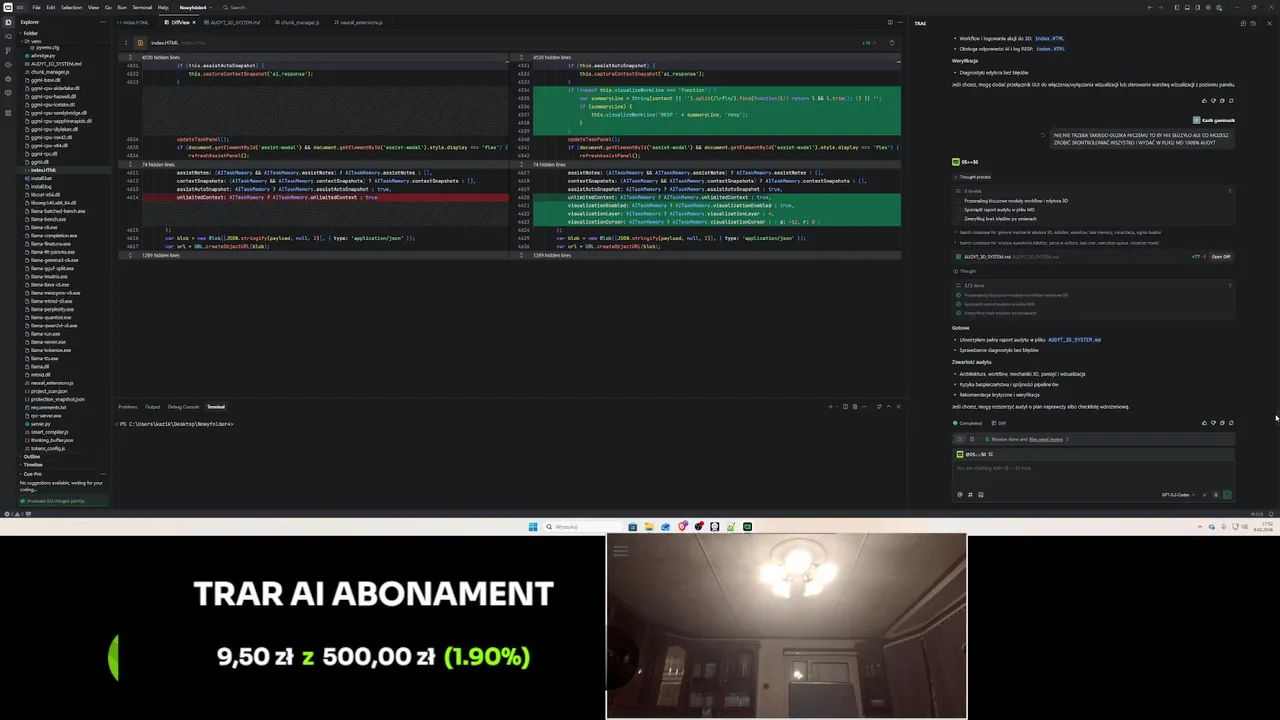Show hidden system tray icons
1280x720 pixels.
coord(1200,527)
